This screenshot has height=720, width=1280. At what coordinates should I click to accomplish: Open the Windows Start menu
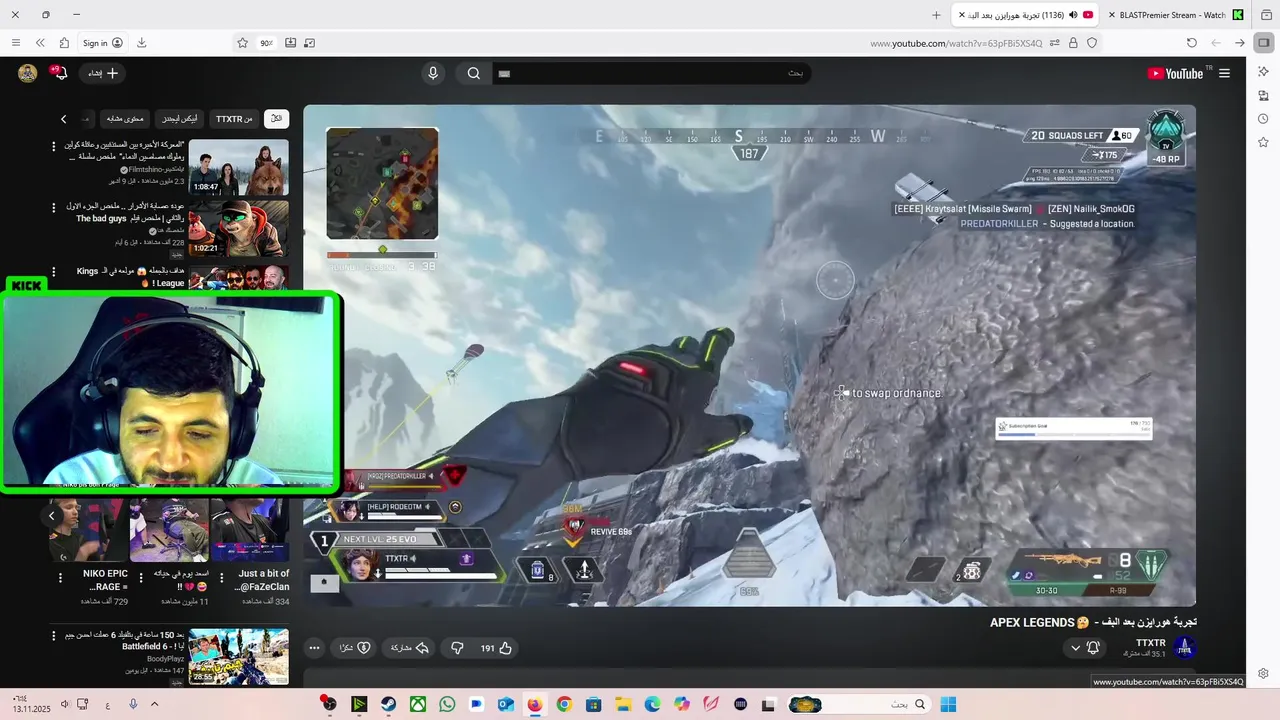(x=948, y=704)
